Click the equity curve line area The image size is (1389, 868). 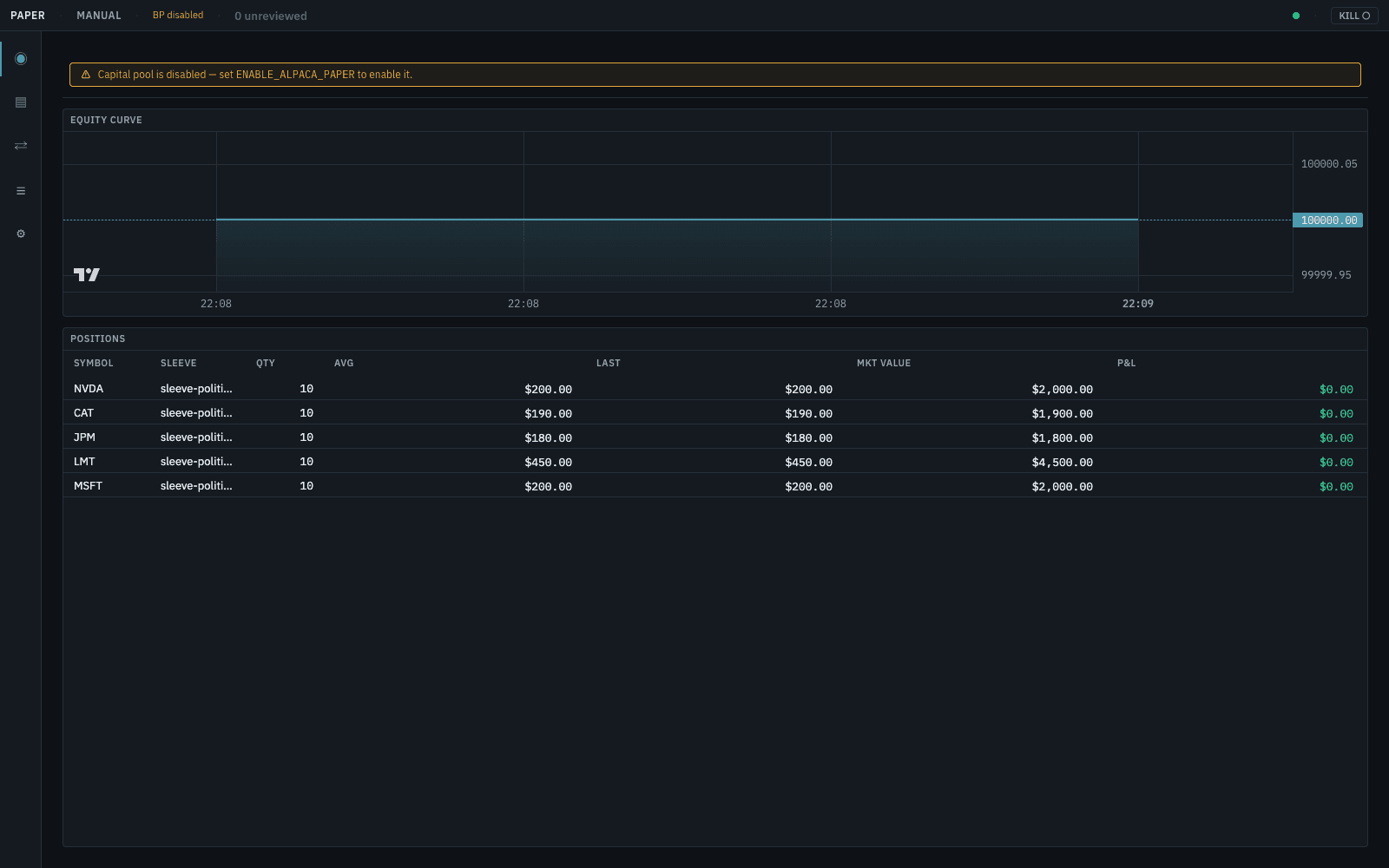coord(677,220)
